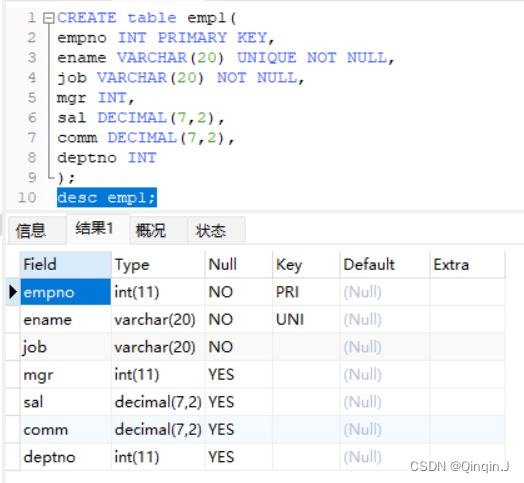Click the Default column header
This screenshot has width=524, height=483.
coord(385,265)
